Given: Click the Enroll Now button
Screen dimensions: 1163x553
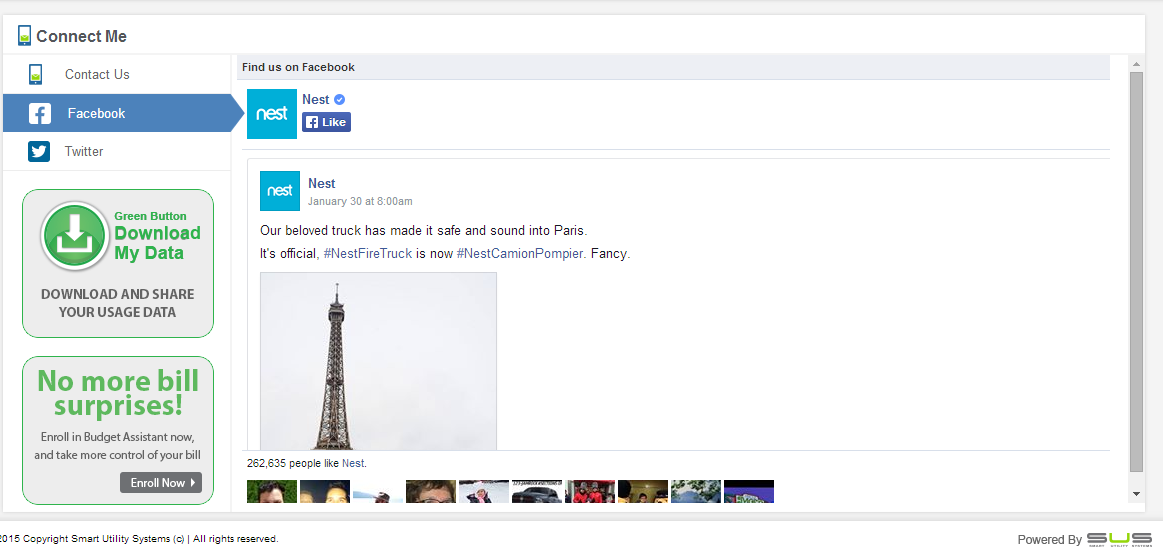Looking at the screenshot, I should [161, 483].
